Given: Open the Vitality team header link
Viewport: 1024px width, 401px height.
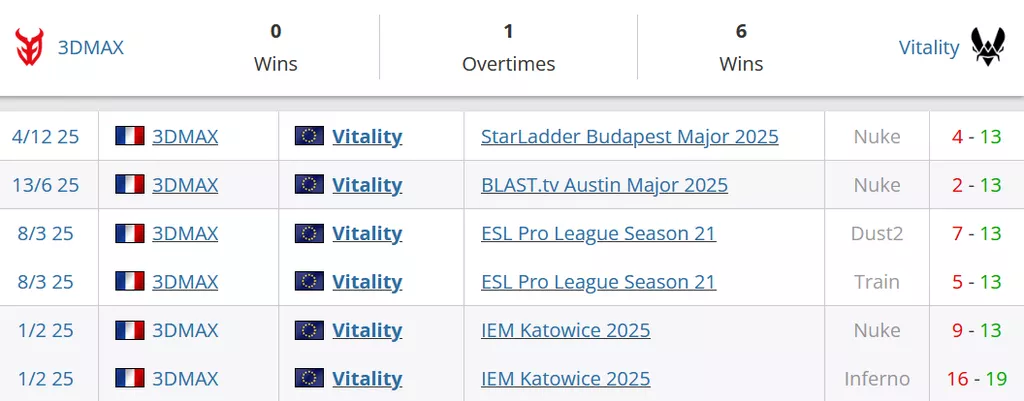Looking at the screenshot, I should pos(928,47).
